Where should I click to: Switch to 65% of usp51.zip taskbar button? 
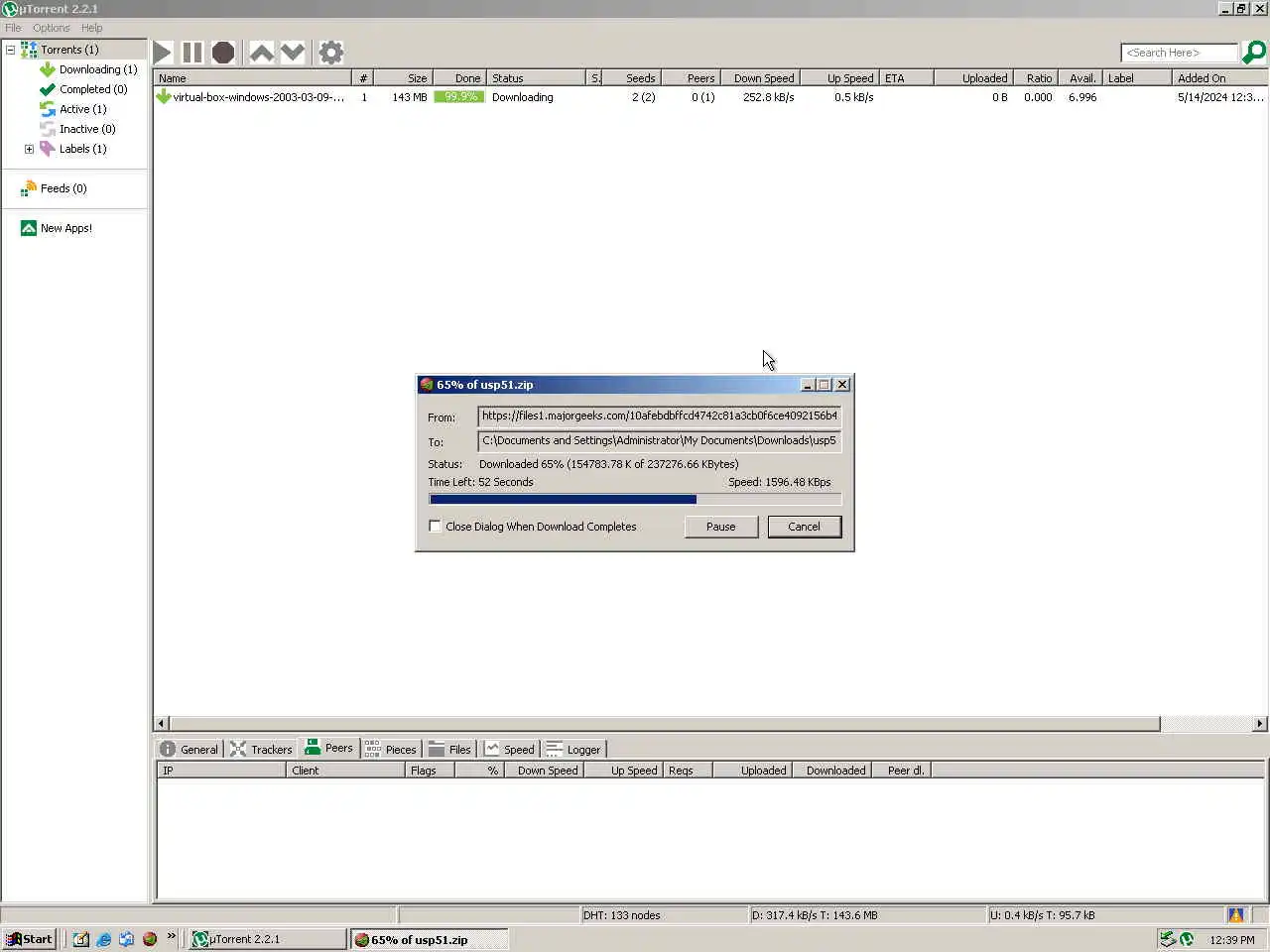(429, 939)
